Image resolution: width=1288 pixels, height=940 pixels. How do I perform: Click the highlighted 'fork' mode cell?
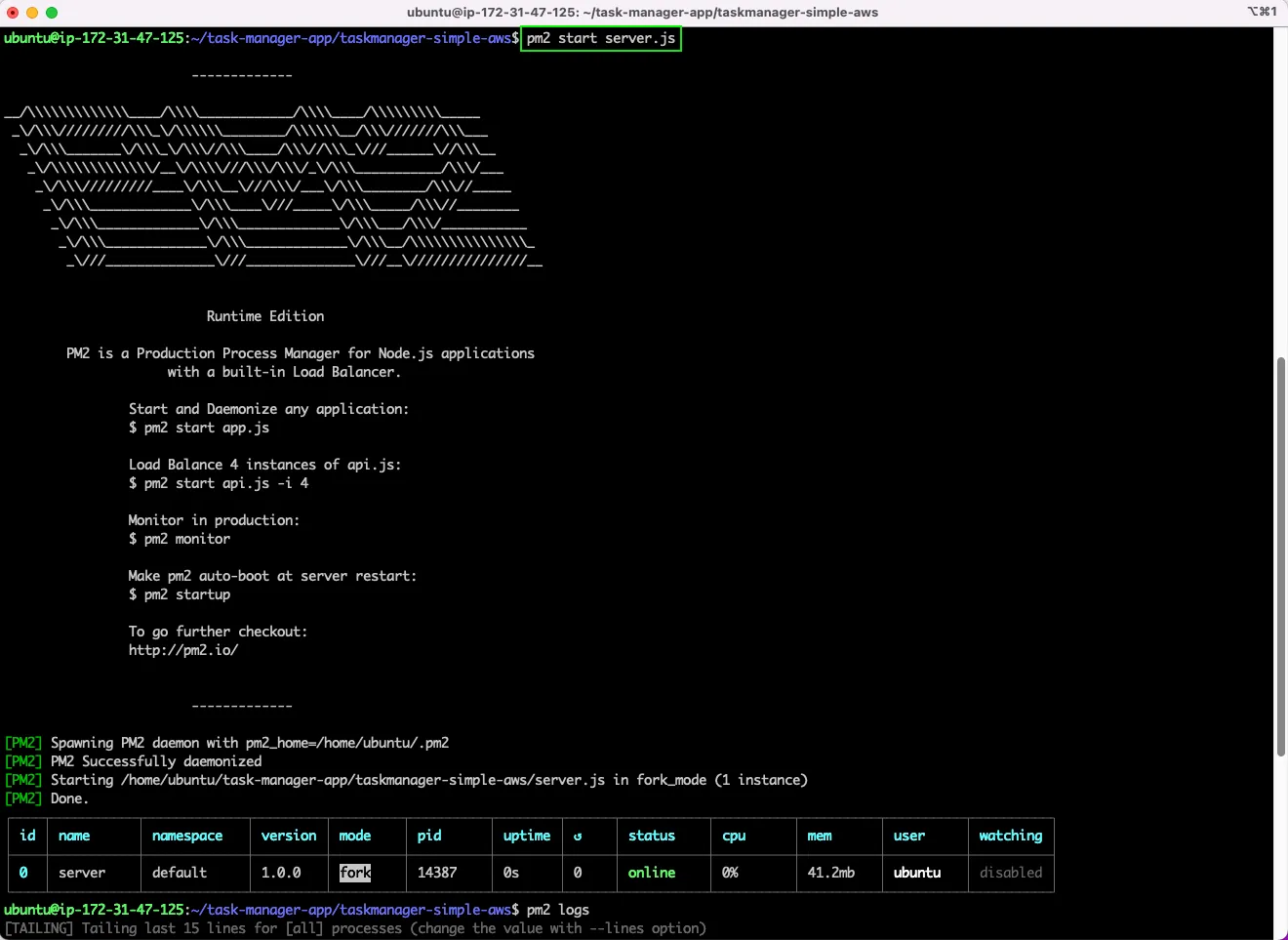355,873
